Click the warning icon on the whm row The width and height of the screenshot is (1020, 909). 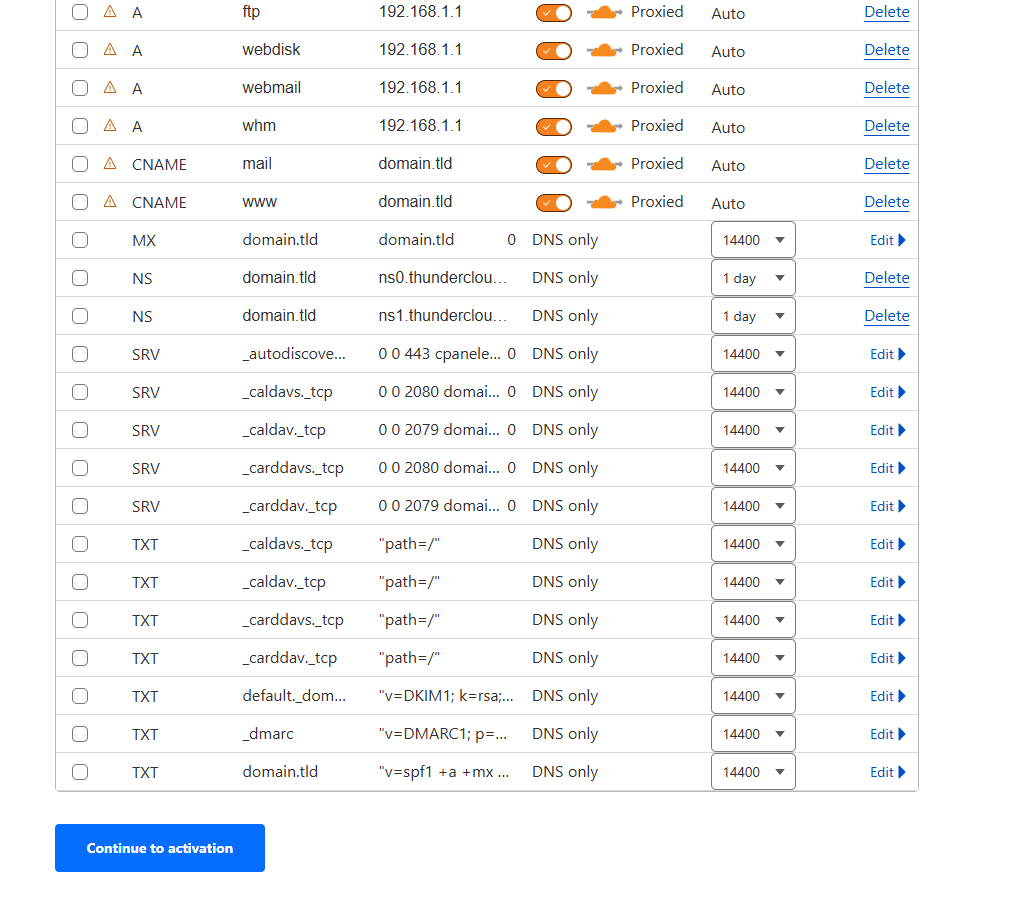pyautogui.click(x=110, y=126)
